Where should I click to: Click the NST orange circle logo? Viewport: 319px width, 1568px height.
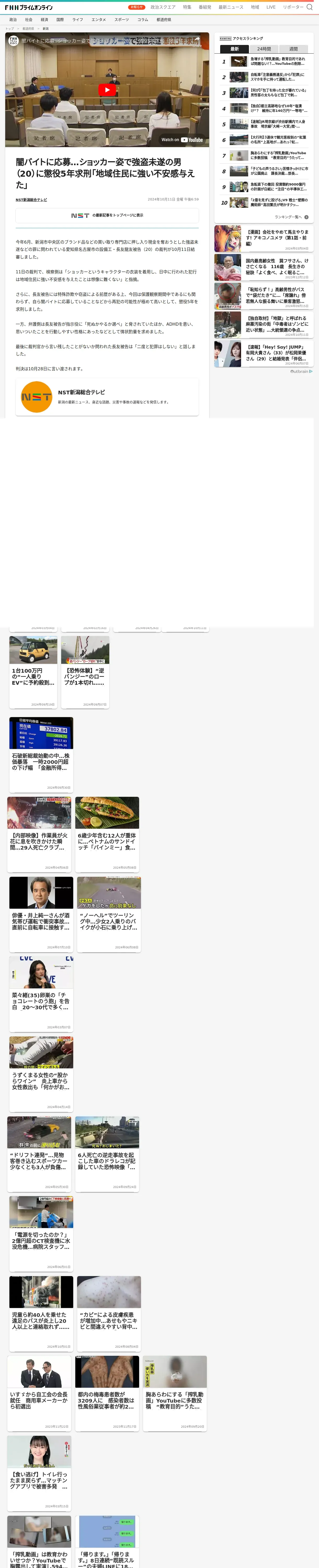[37, 397]
